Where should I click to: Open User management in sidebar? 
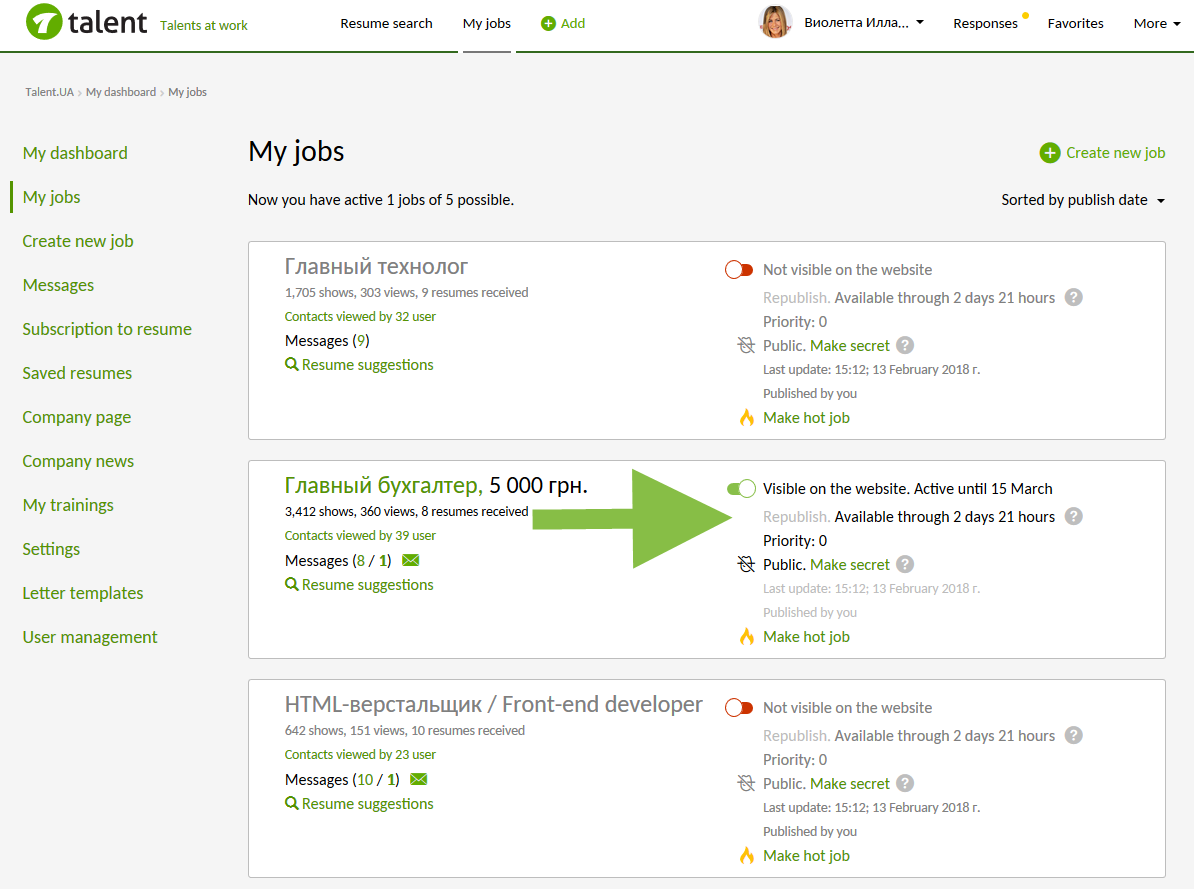(90, 638)
